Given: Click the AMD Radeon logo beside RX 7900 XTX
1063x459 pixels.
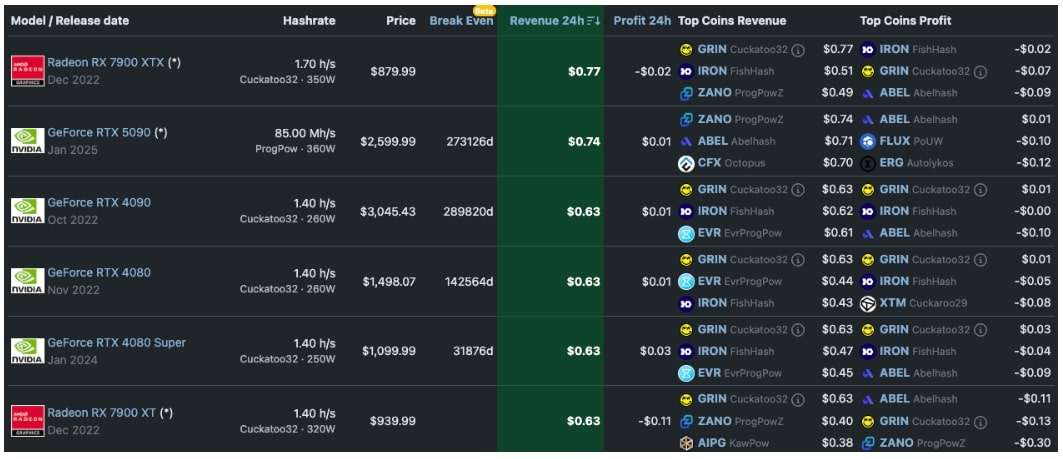Looking at the screenshot, I should pos(28,71).
